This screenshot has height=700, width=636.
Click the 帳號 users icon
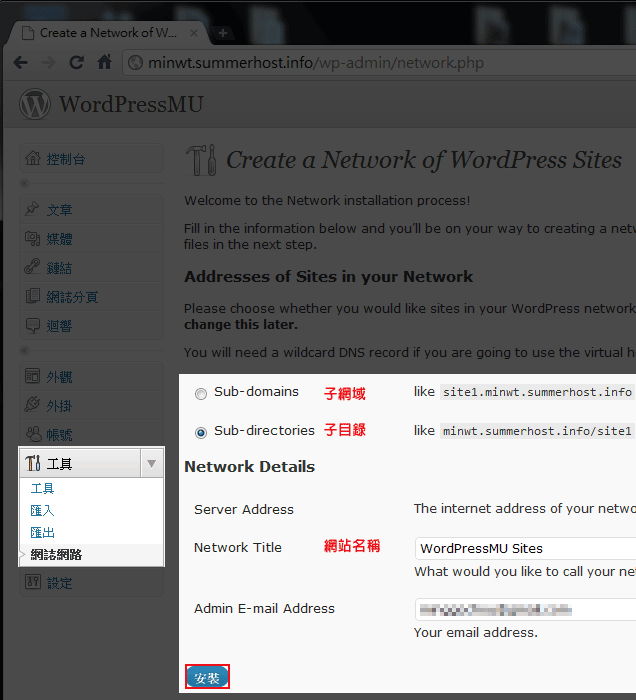tap(33, 434)
